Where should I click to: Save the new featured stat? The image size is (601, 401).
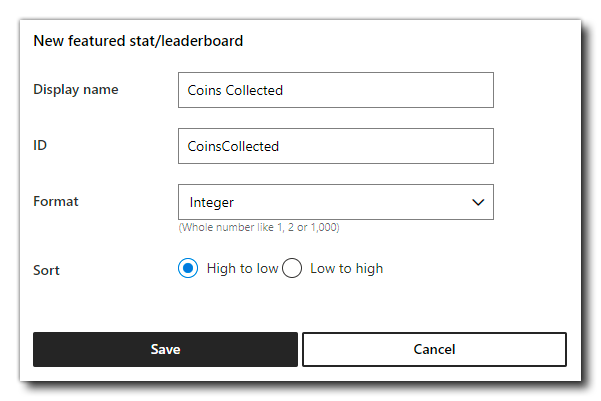[x=165, y=349]
